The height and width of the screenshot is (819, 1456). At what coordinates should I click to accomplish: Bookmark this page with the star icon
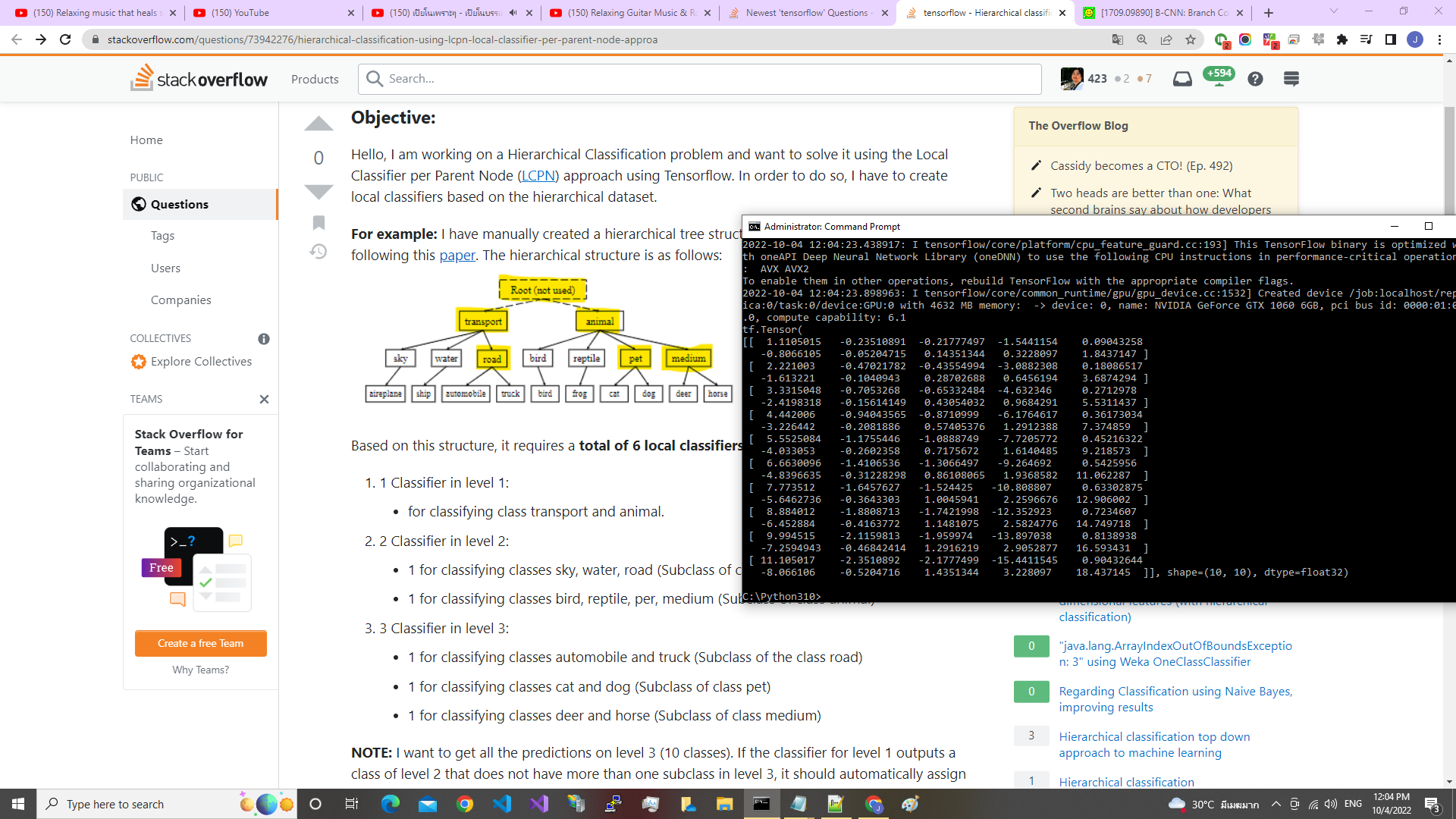[1191, 39]
